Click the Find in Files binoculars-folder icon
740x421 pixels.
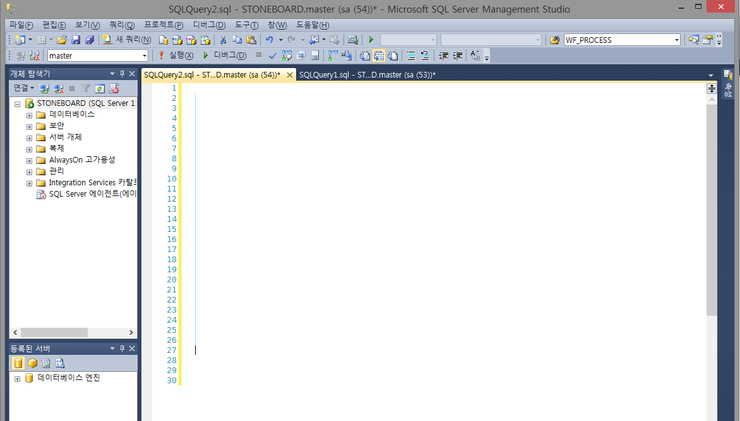click(555, 40)
